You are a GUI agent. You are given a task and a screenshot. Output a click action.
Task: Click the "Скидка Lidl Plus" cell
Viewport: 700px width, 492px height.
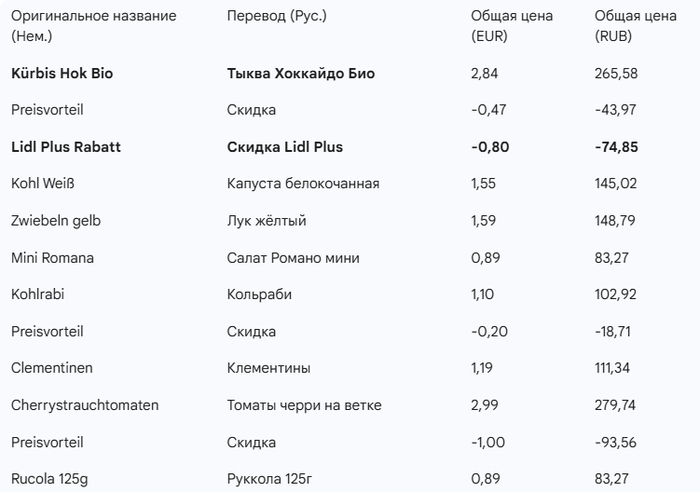(285, 147)
